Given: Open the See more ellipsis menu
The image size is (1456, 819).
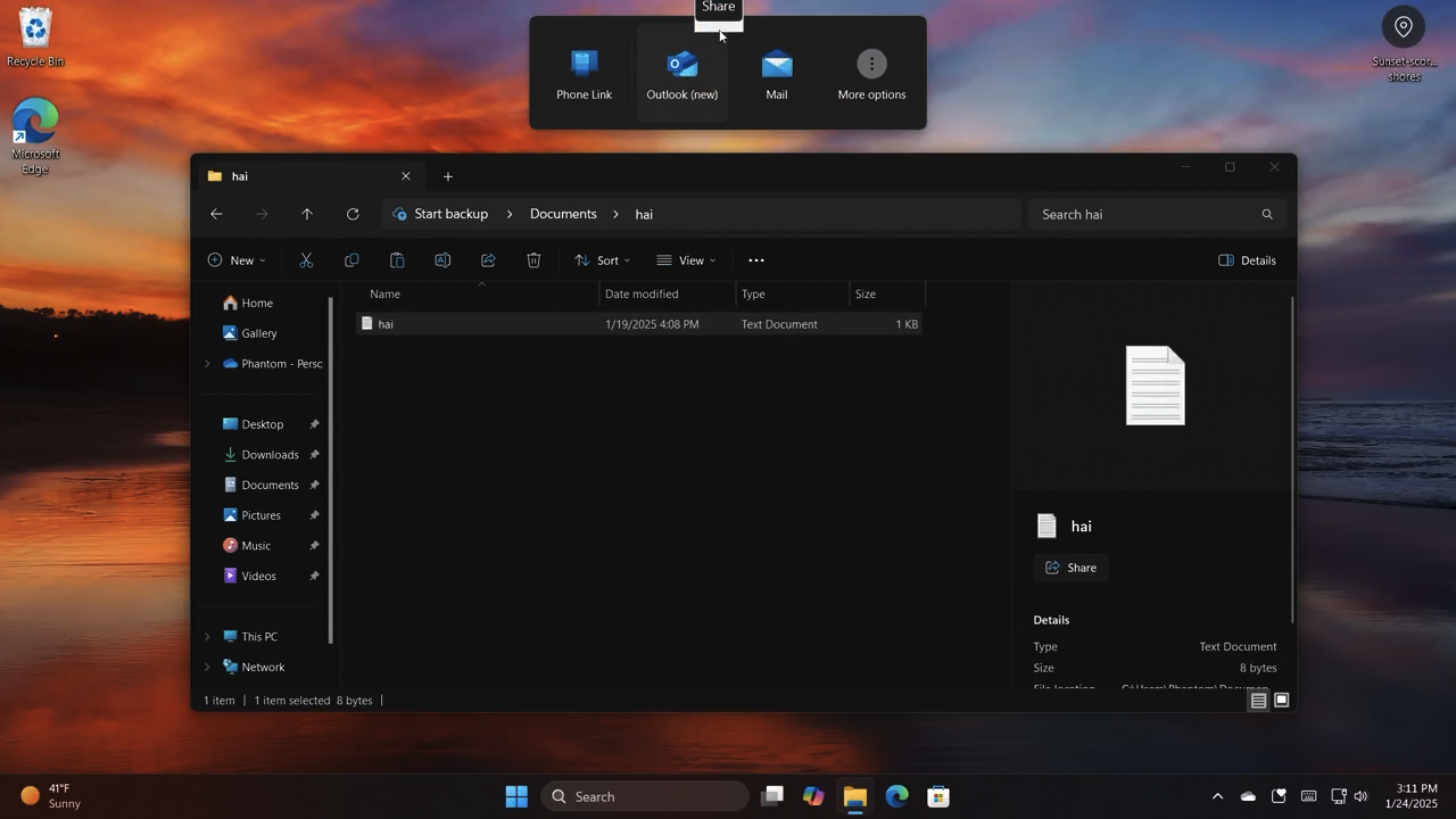Looking at the screenshot, I should (x=756, y=260).
